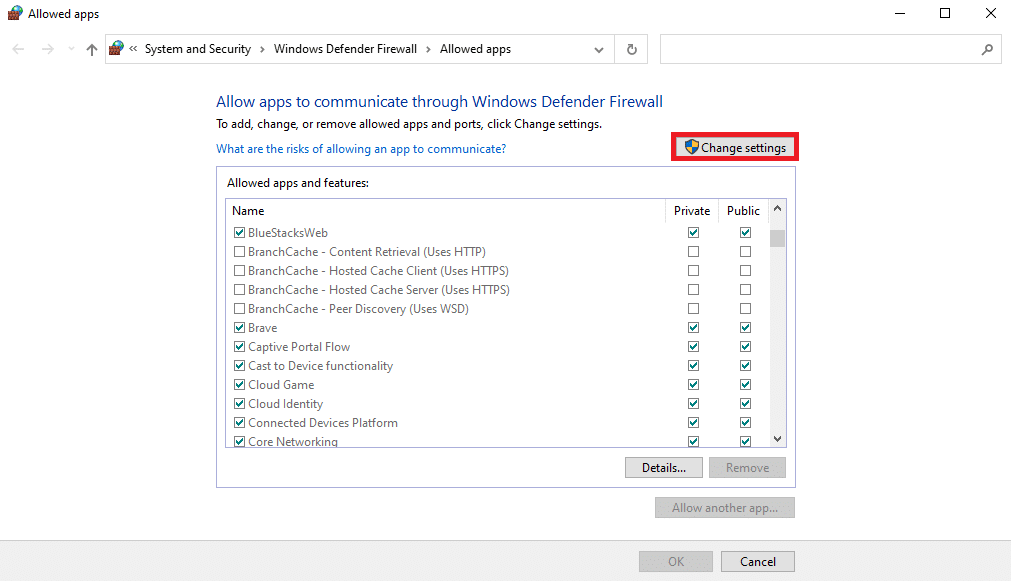Enable BranchCache Content Retrieval checkbox
This screenshot has width=1011, height=581.
(239, 251)
